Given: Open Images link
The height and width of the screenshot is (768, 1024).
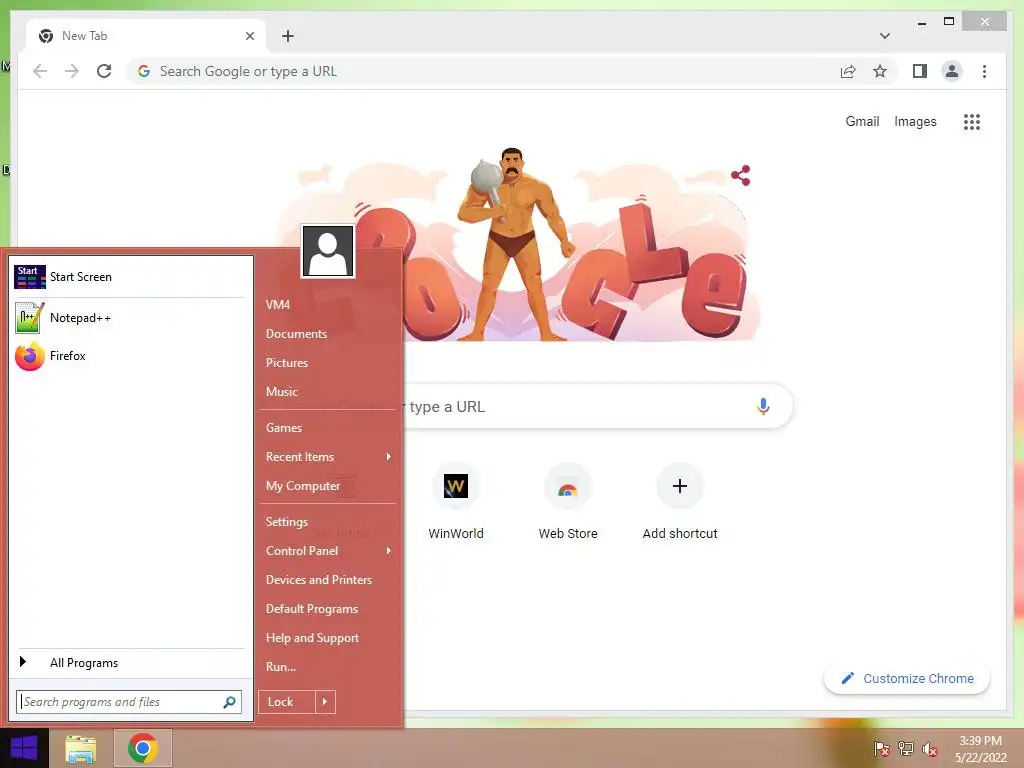Looking at the screenshot, I should tap(915, 121).
